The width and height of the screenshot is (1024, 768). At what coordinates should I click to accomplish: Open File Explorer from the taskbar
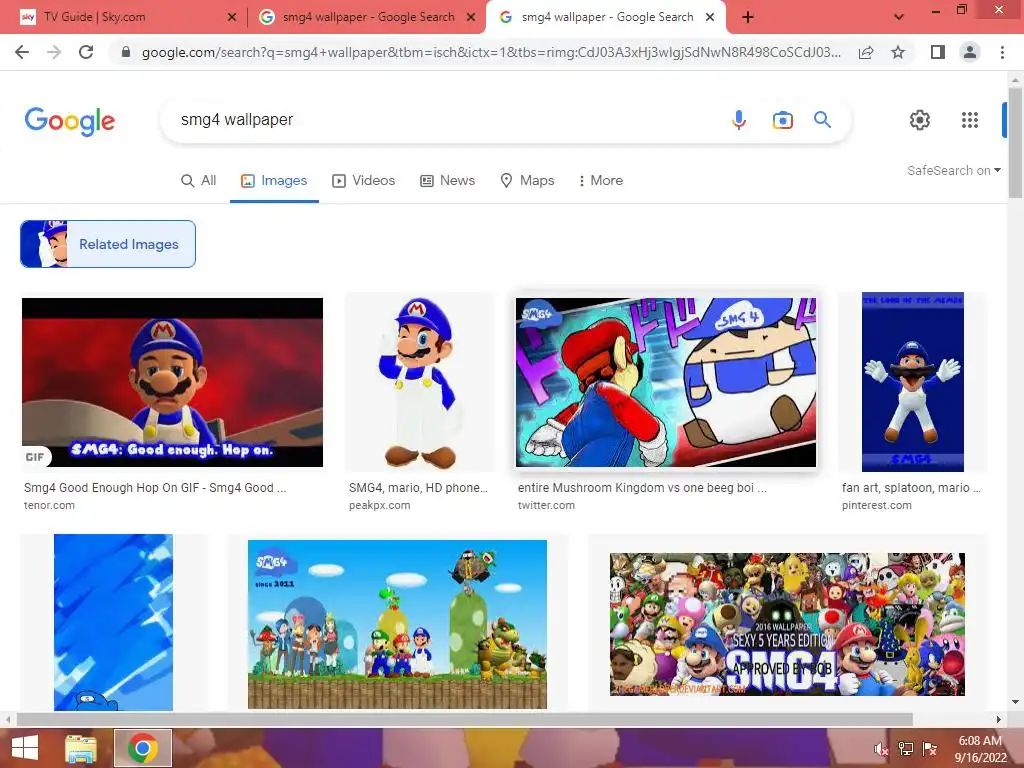(x=81, y=748)
